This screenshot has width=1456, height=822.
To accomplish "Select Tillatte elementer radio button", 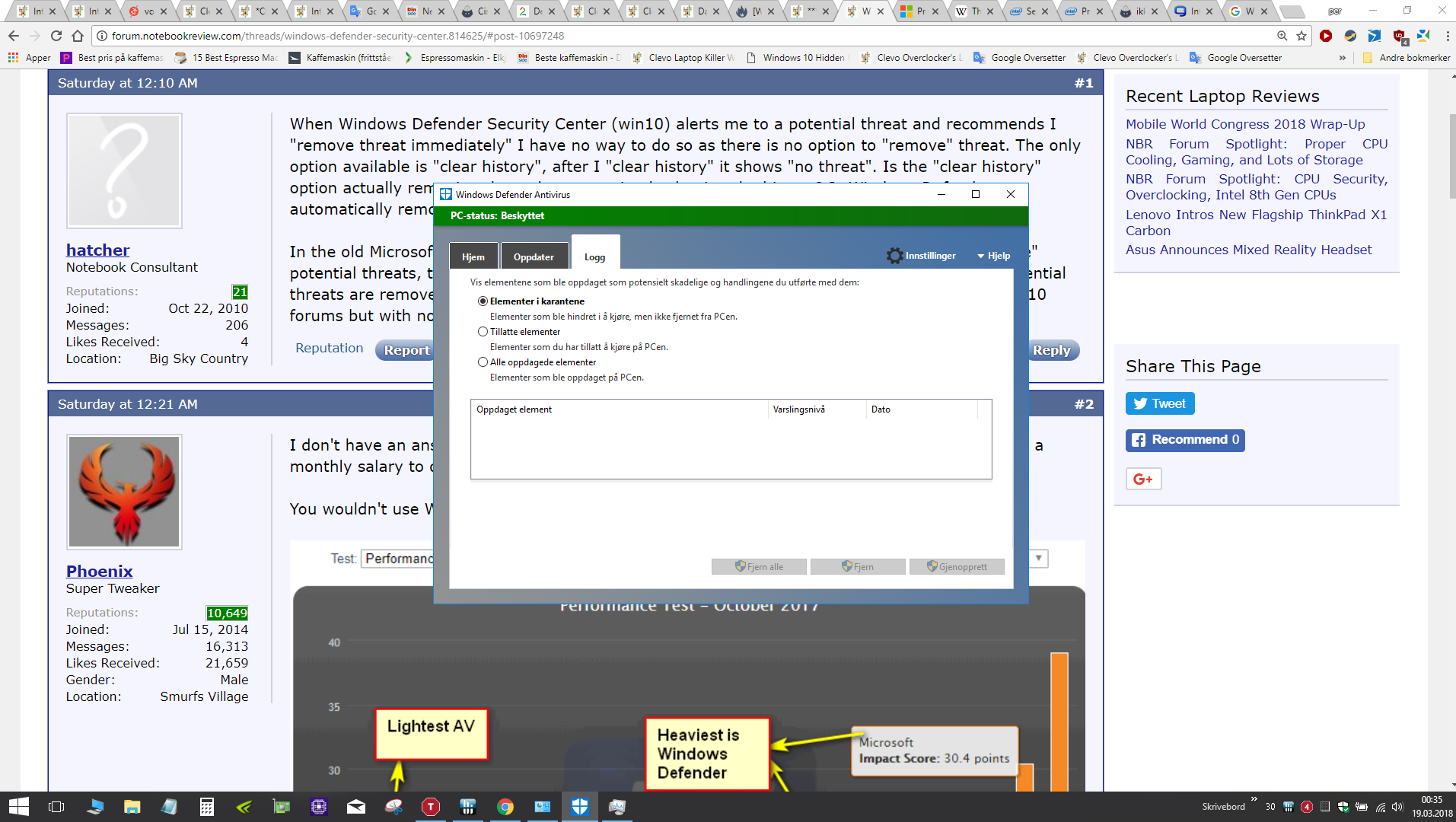I will pos(483,332).
